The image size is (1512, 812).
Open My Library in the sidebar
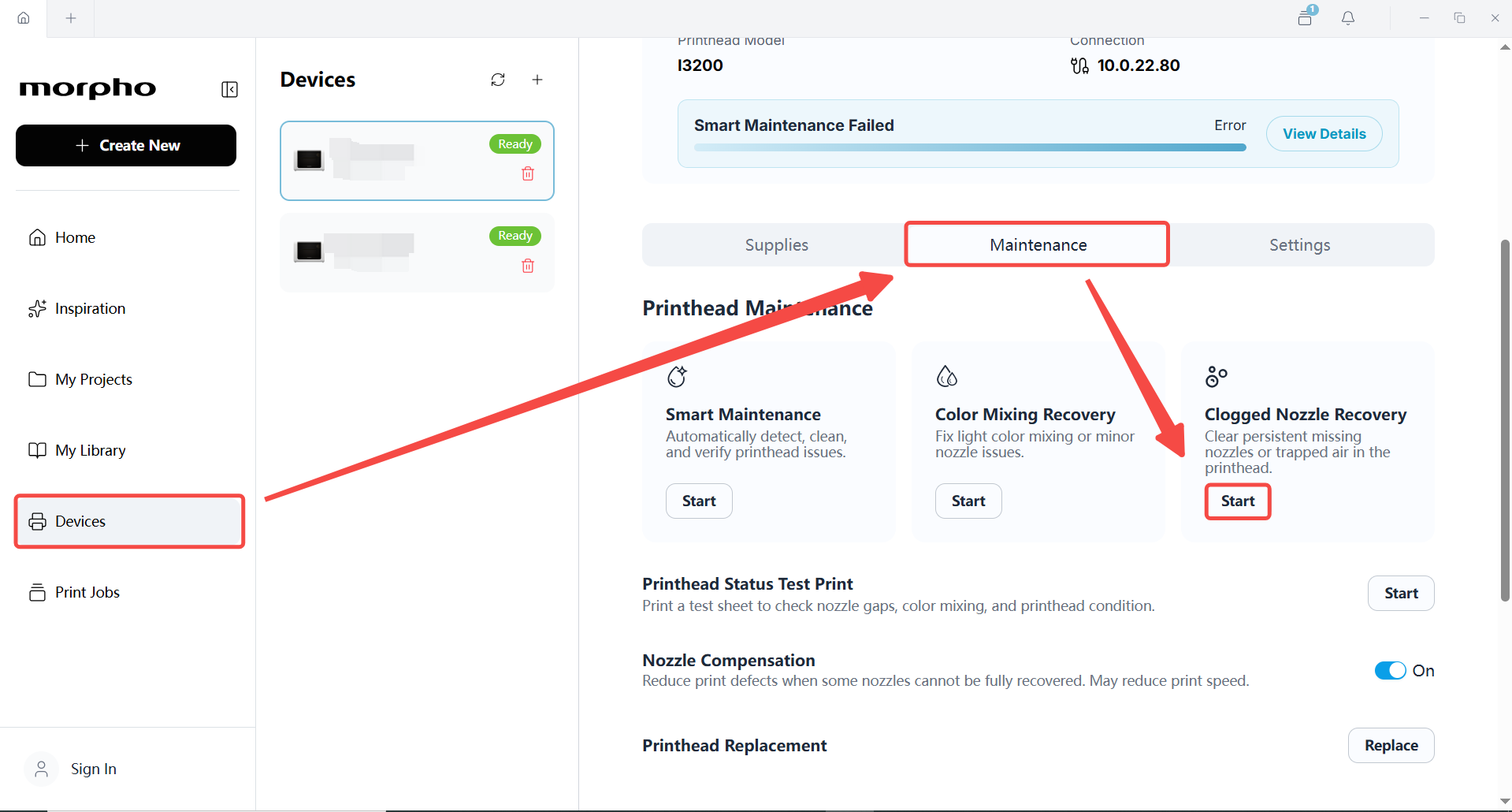(128, 450)
